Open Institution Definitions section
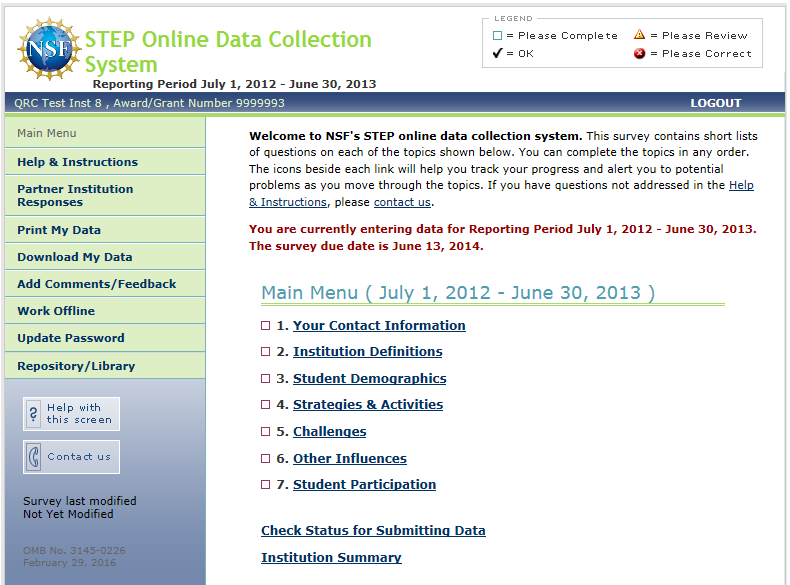790x585 pixels. coord(368,351)
